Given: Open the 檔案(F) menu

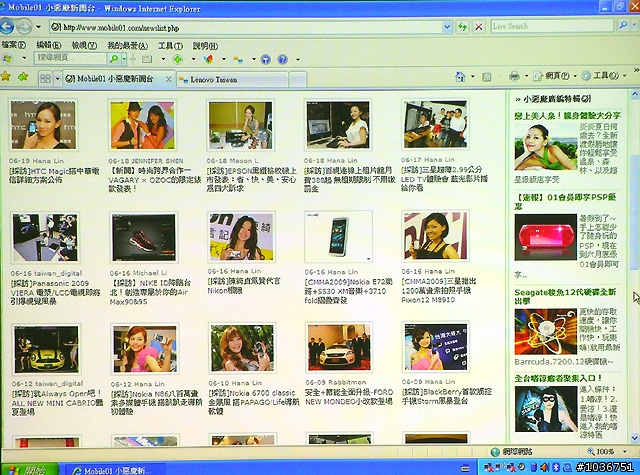Looking at the screenshot, I should point(13,45).
